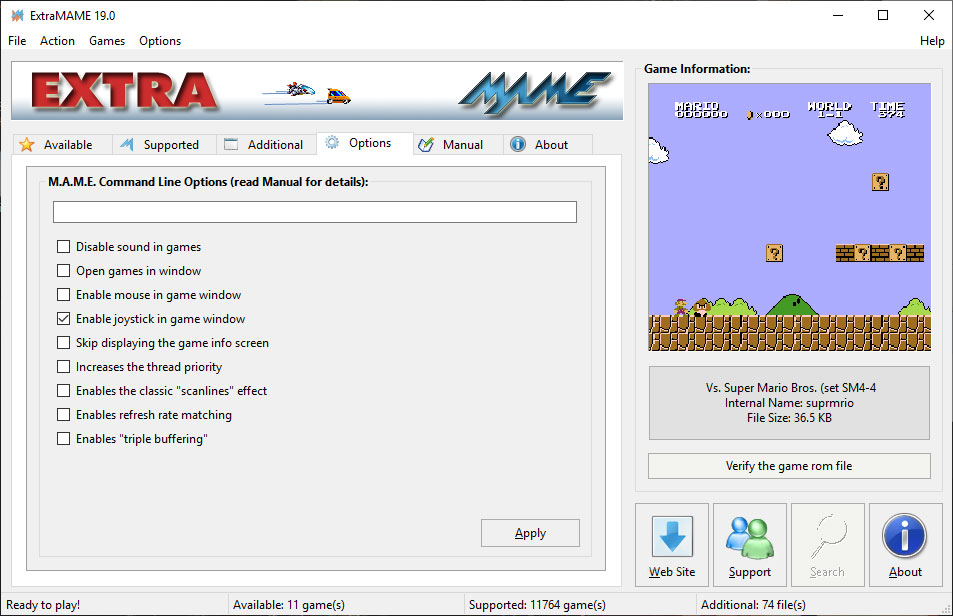Image resolution: width=953 pixels, height=616 pixels.
Task: Click the command line options text field
Action: [314, 212]
